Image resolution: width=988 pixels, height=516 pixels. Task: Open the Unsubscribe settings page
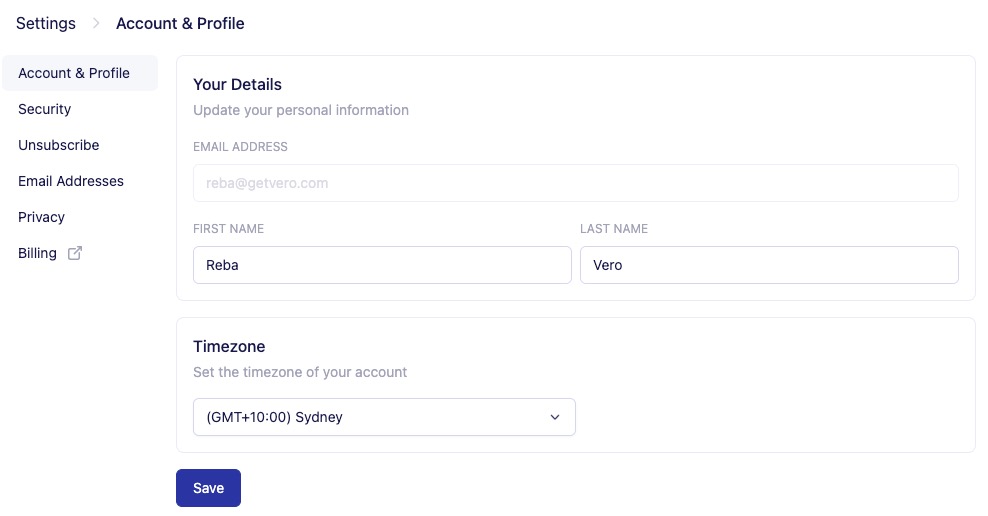coord(59,145)
